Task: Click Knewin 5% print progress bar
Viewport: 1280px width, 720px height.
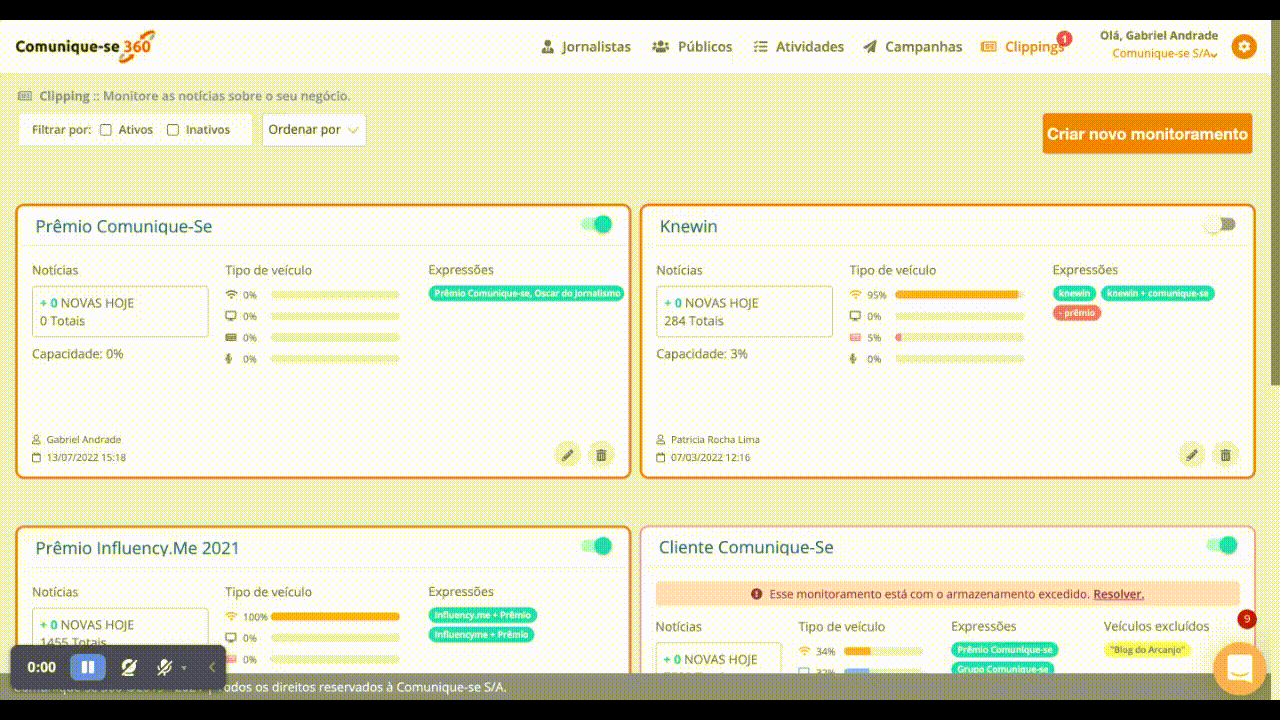Action: pos(959,338)
